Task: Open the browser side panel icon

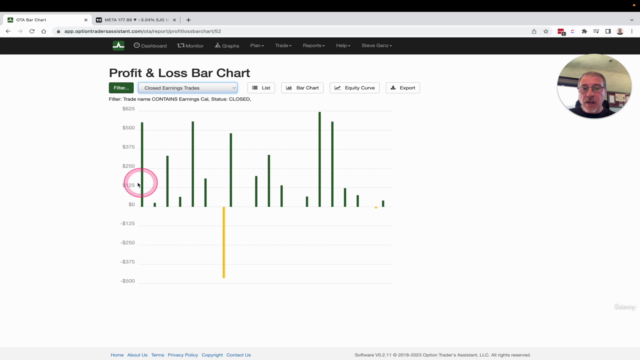Action: point(608,31)
